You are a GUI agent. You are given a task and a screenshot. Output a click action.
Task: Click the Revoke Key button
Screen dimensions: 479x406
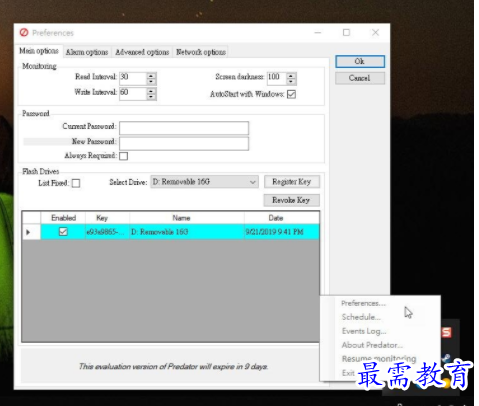tap(291, 200)
